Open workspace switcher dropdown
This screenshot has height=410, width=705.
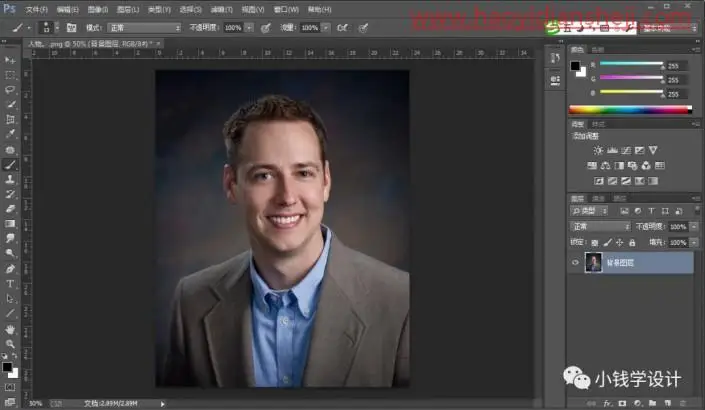pyautogui.click(x=669, y=28)
